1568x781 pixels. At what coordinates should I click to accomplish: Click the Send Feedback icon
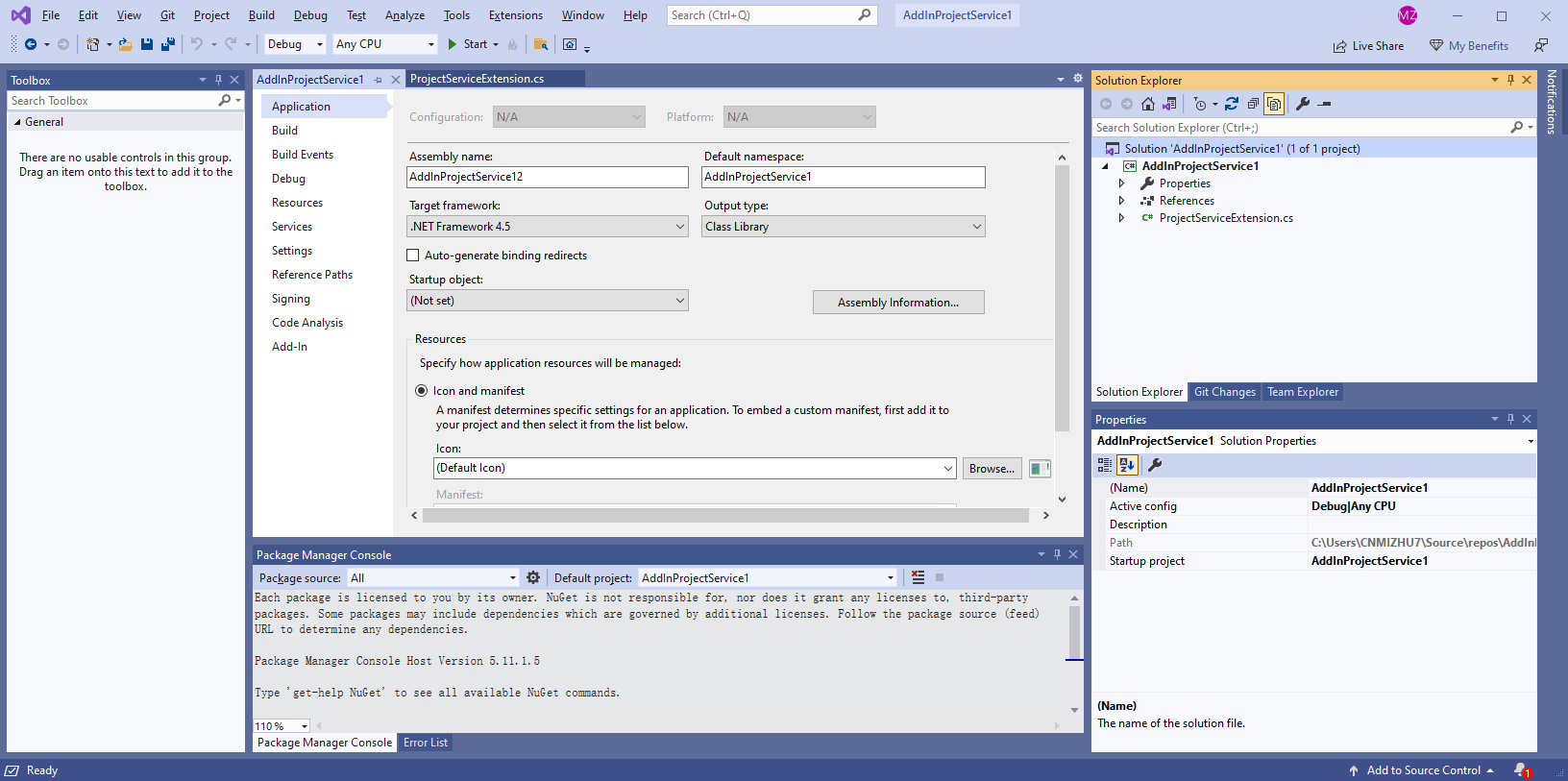1541,45
